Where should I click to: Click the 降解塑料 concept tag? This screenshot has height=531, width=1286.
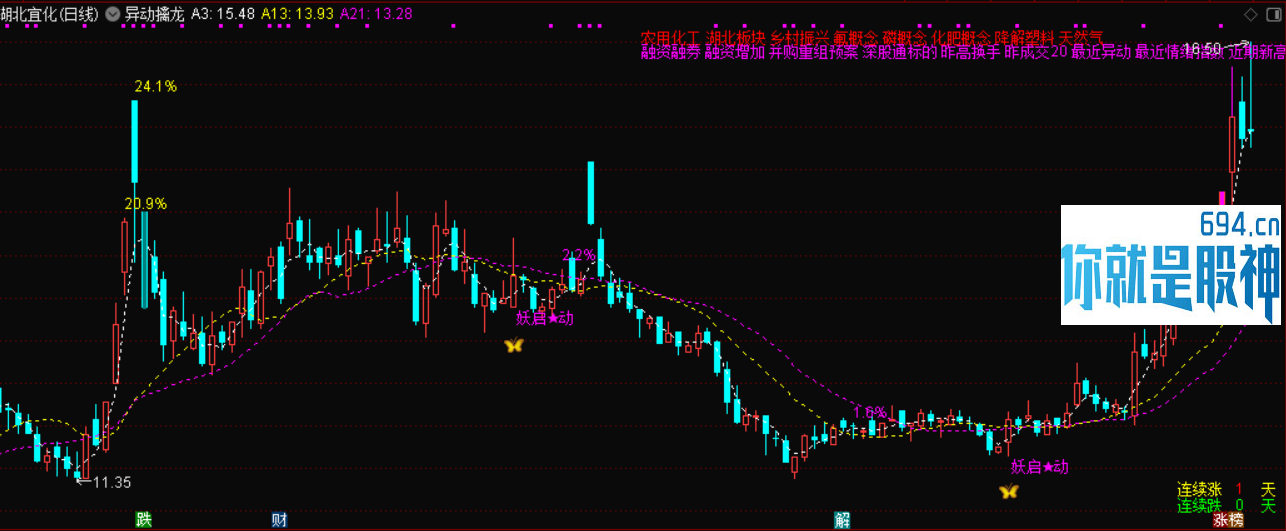1025,38
